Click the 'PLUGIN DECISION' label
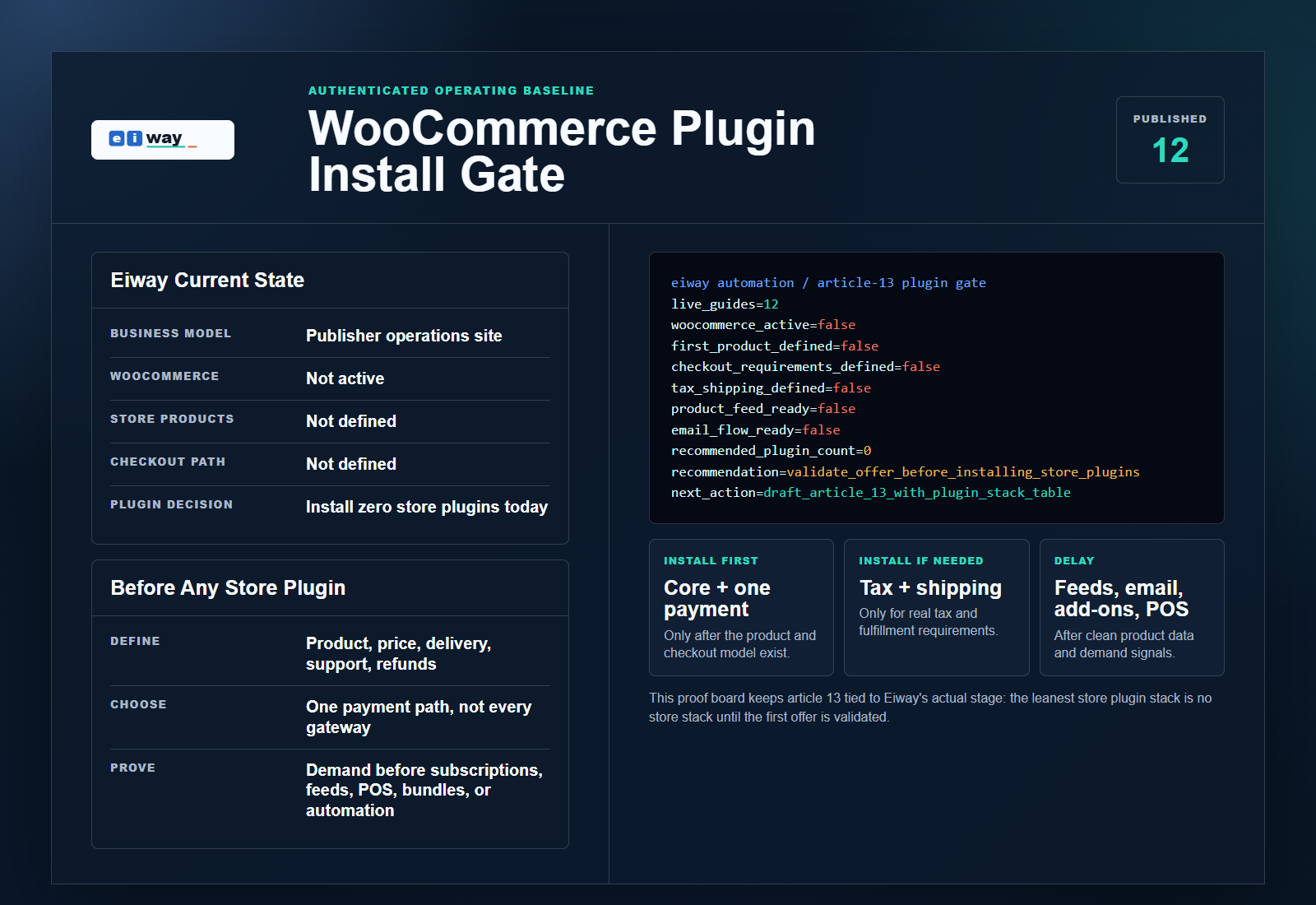 tap(172, 504)
